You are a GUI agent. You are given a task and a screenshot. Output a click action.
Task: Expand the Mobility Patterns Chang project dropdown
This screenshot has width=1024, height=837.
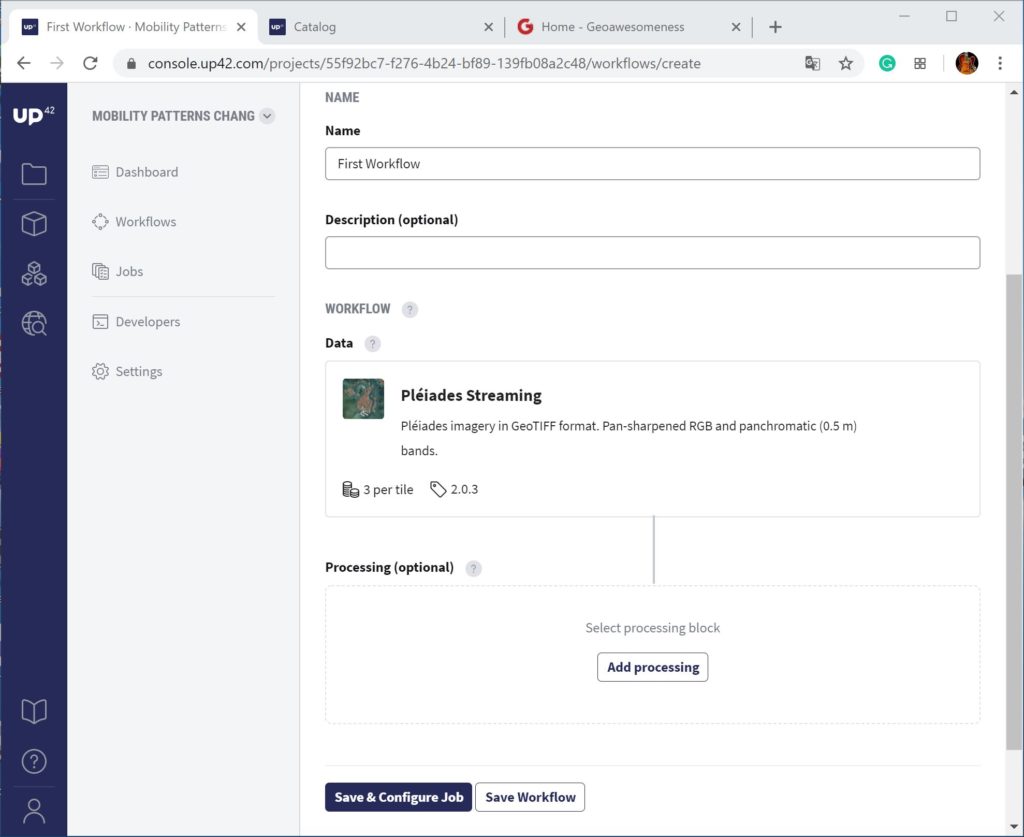tap(267, 116)
